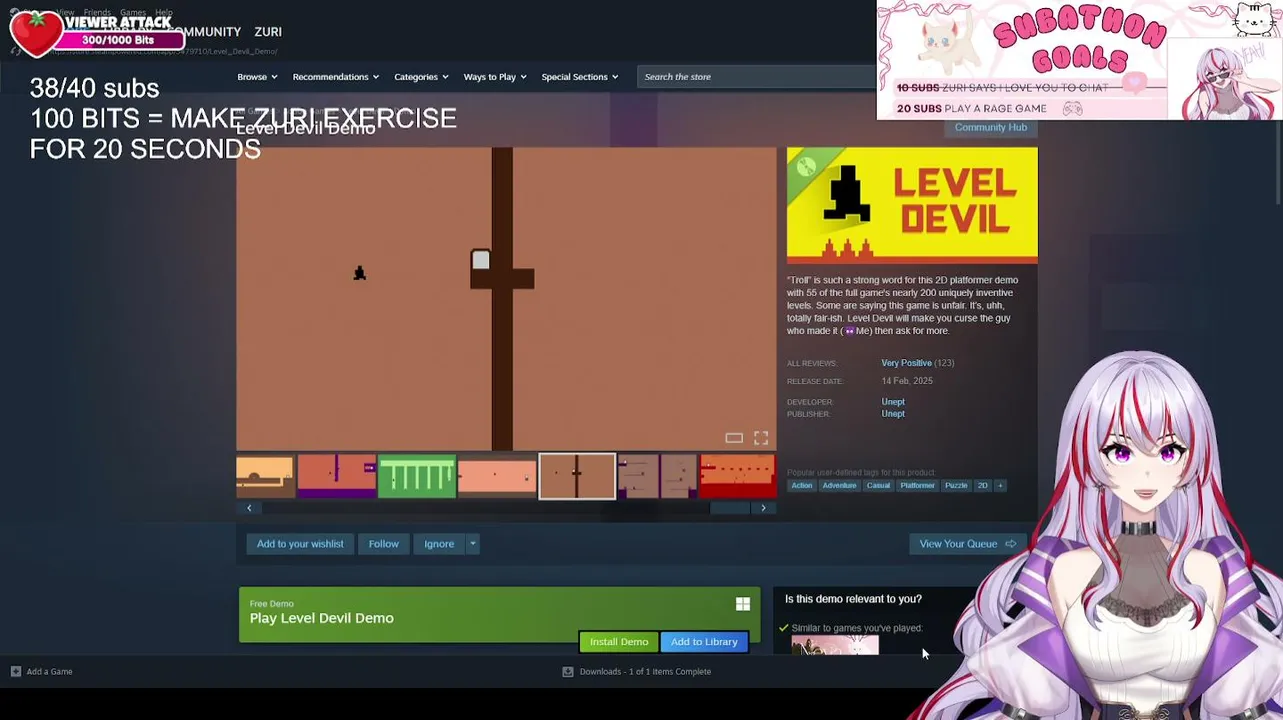Toggle theater mode on the screenshot viewer
The width and height of the screenshot is (1283, 720).
734,438
